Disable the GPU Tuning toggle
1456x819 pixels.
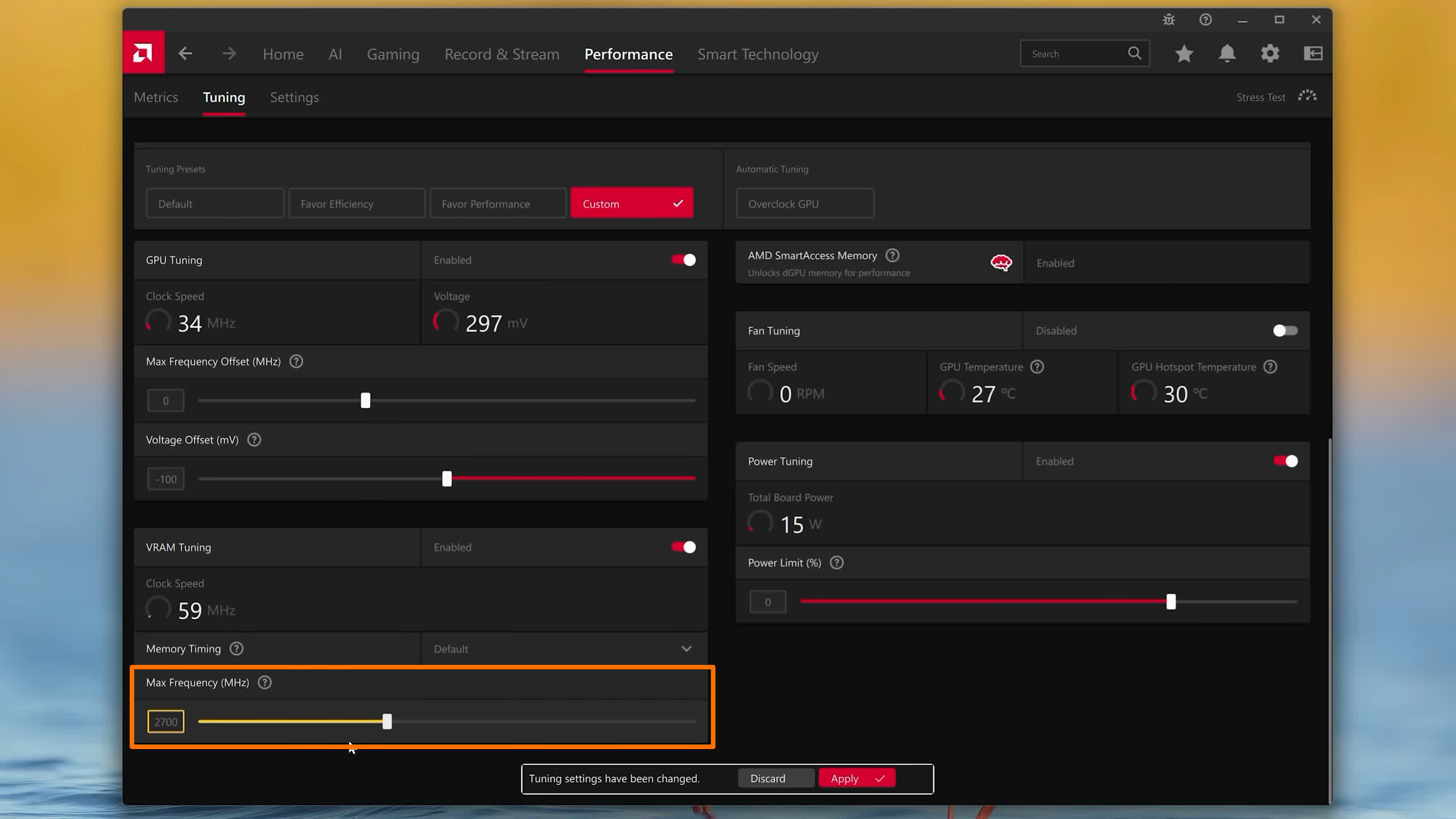684,260
